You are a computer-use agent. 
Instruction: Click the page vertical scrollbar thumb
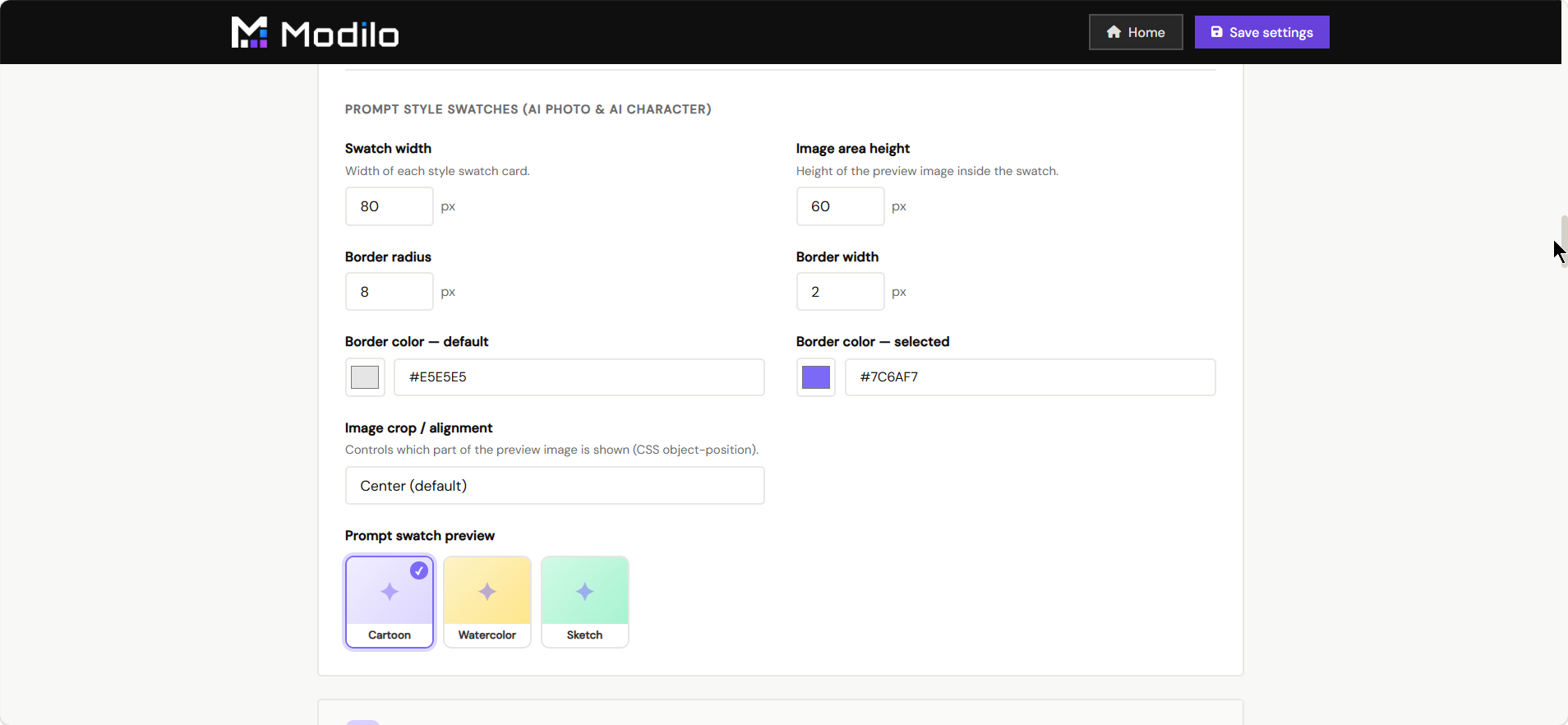(x=1564, y=241)
